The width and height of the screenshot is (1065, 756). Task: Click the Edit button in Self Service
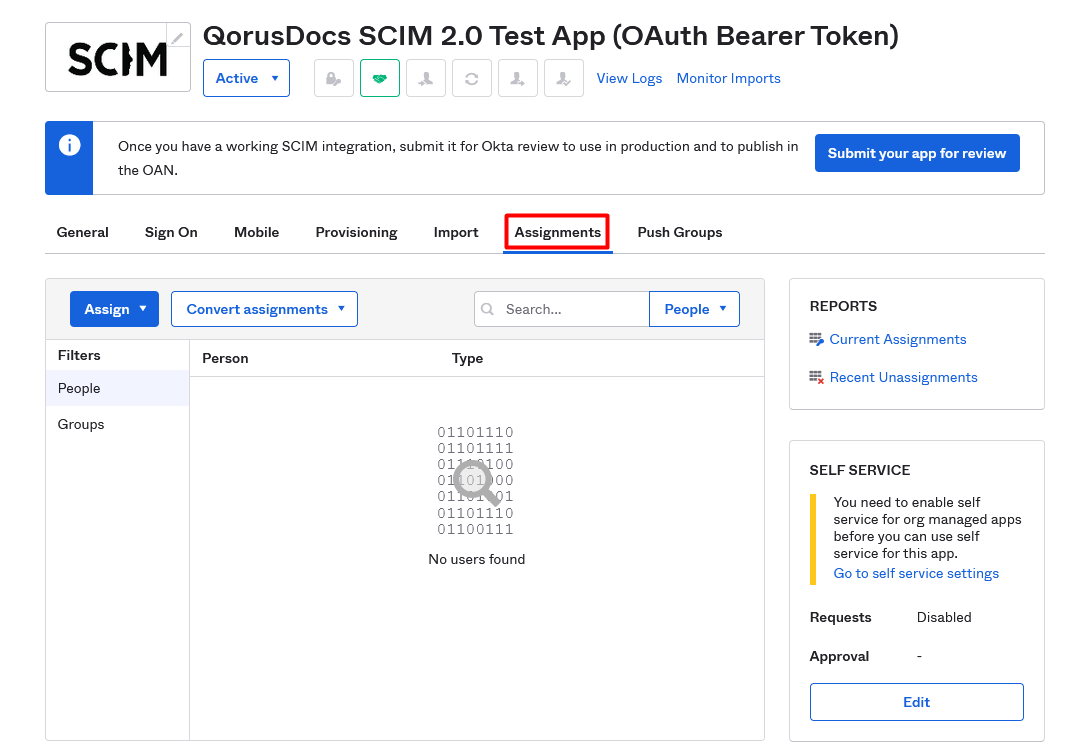(x=916, y=702)
